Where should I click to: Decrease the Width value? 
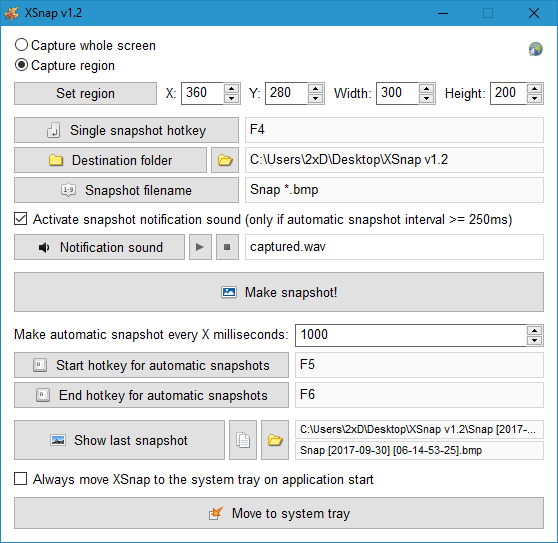click(x=427, y=99)
